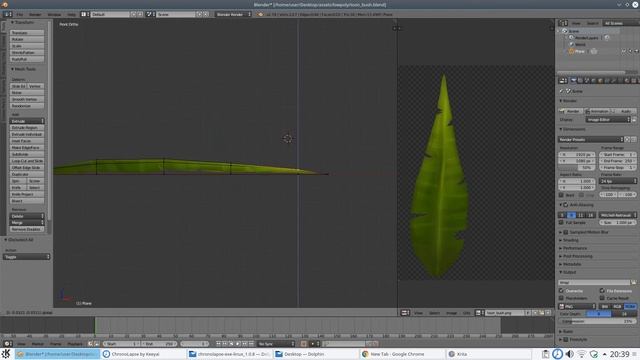Click the output path folder browse icon
Image resolution: width=640 pixels, height=360 pixels.
(633, 282)
